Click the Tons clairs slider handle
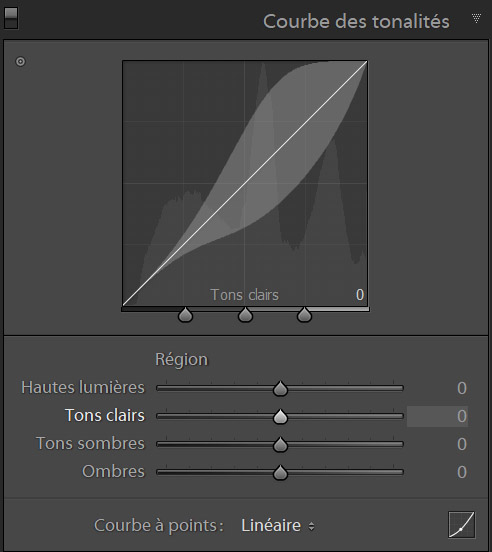This screenshot has height=552, width=492. pyautogui.click(x=280, y=416)
